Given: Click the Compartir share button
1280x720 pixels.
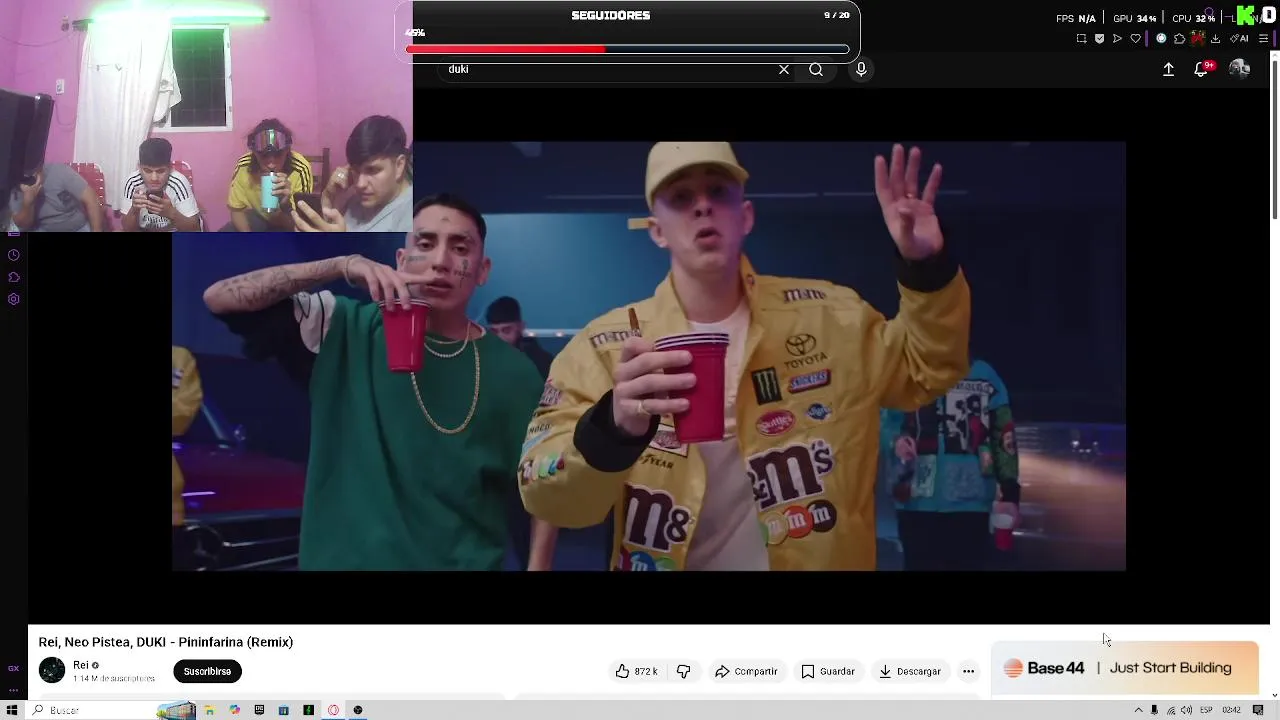Looking at the screenshot, I should 746,671.
